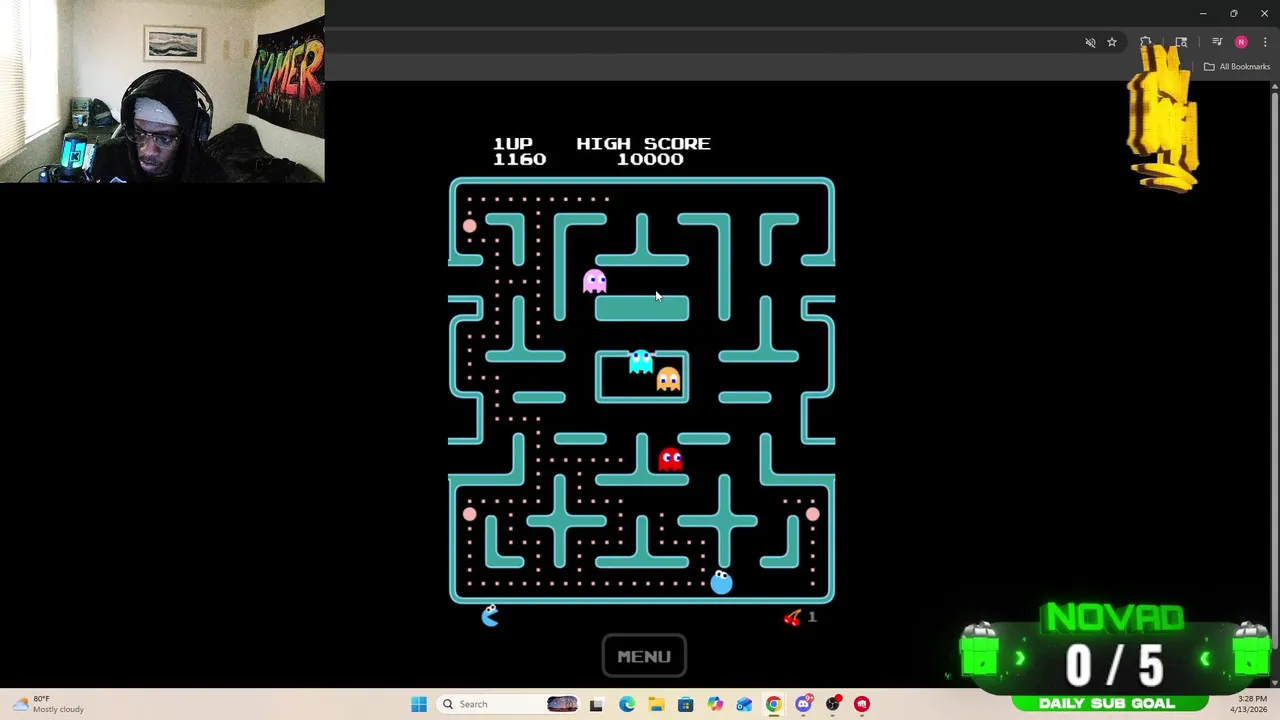Image resolution: width=1280 pixels, height=720 pixels.
Task: Bookmark this page with the star icon
Action: pyautogui.click(x=1111, y=42)
